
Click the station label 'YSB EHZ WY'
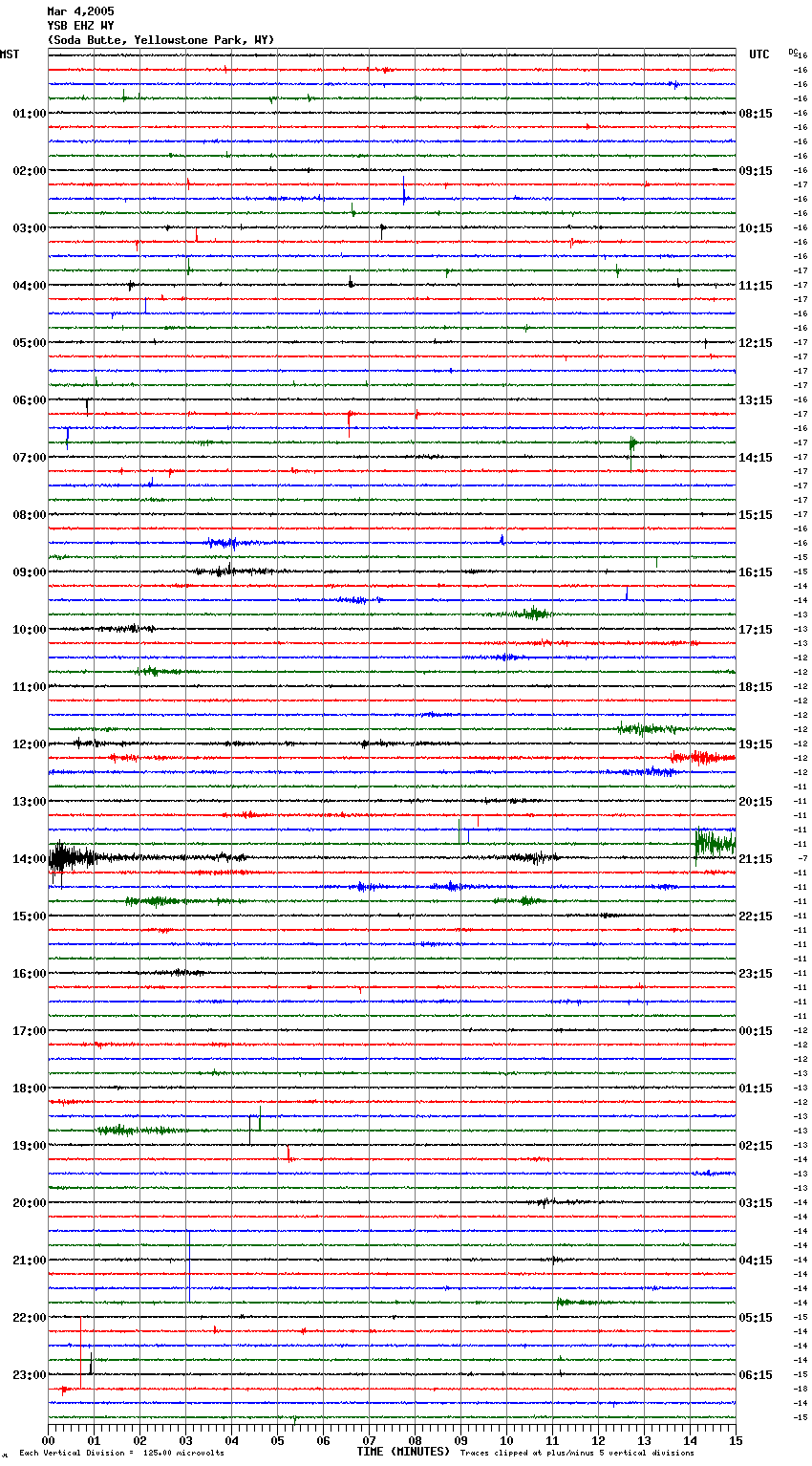click(x=80, y=26)
